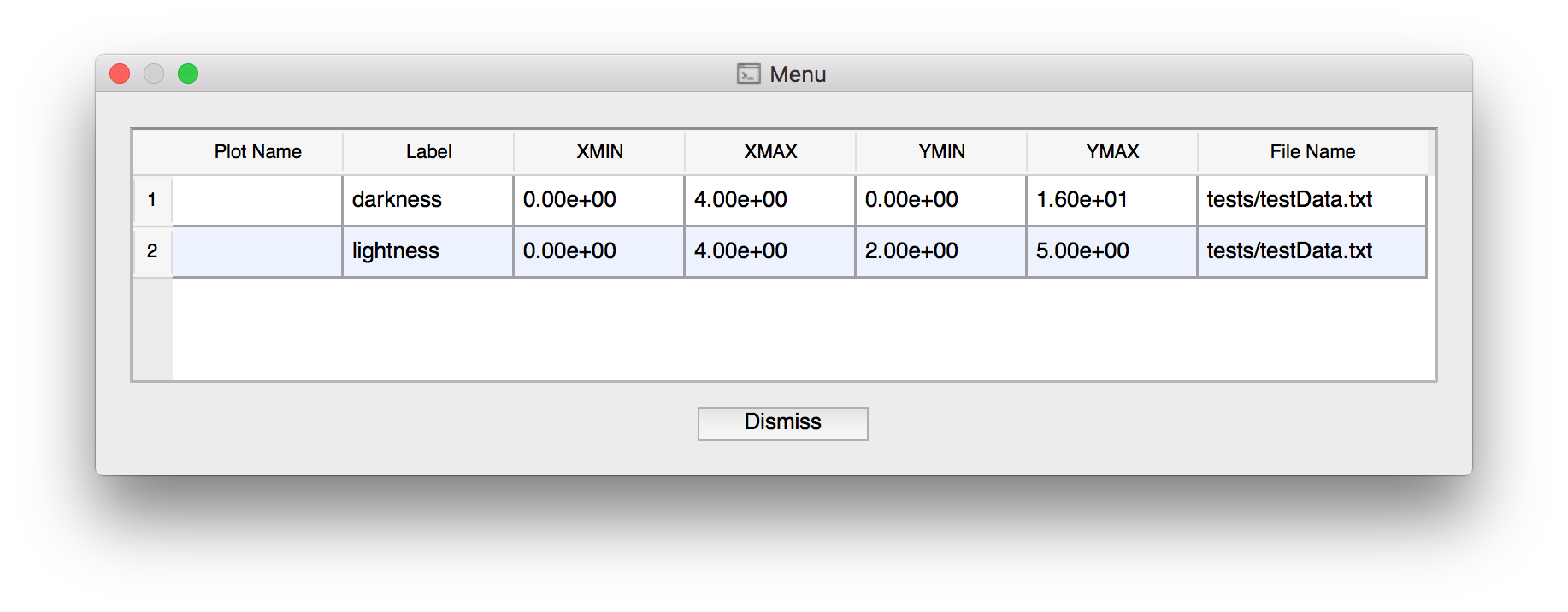Image resolution: width=1568 pixels, height=612 pixels.
Task: Select the Label column header
Action: tap(428, 152)
